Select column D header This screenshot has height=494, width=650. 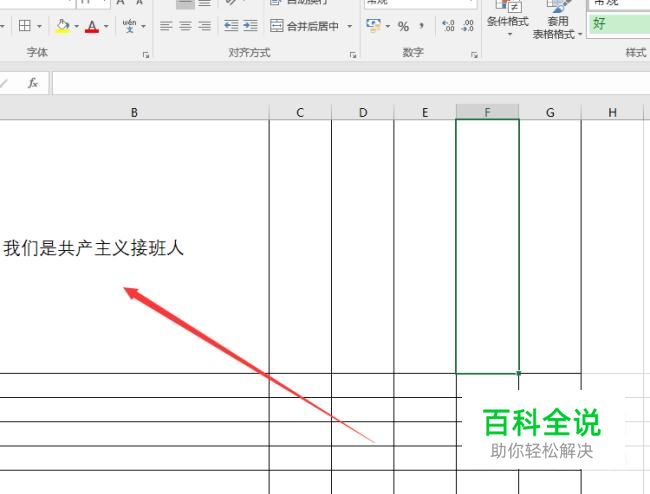click(x=363, y=112)
